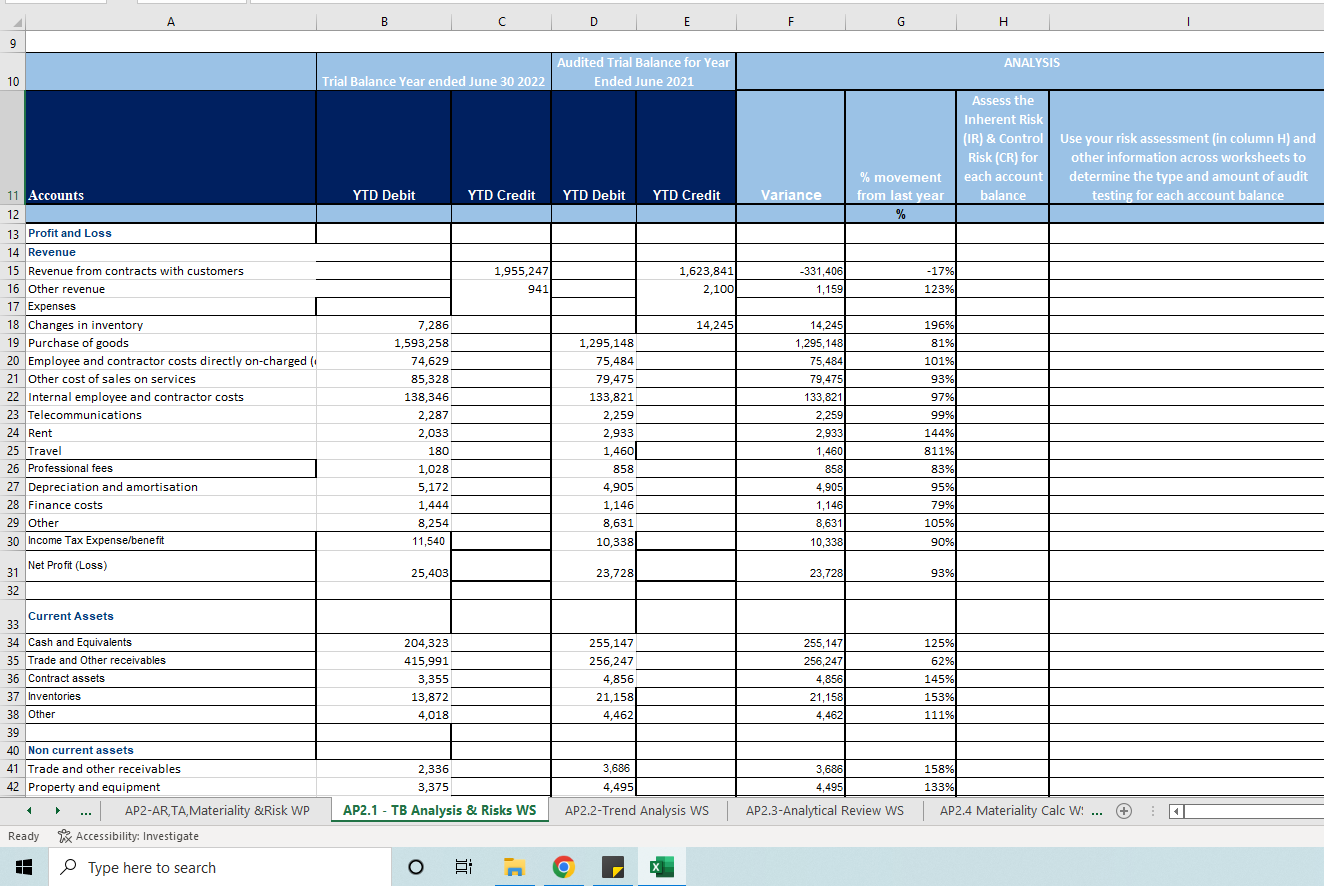1324x886 pixels.
Task: Switch to AP2.2-Trend Analysis WS tab
Action: (x=637, y=811)
